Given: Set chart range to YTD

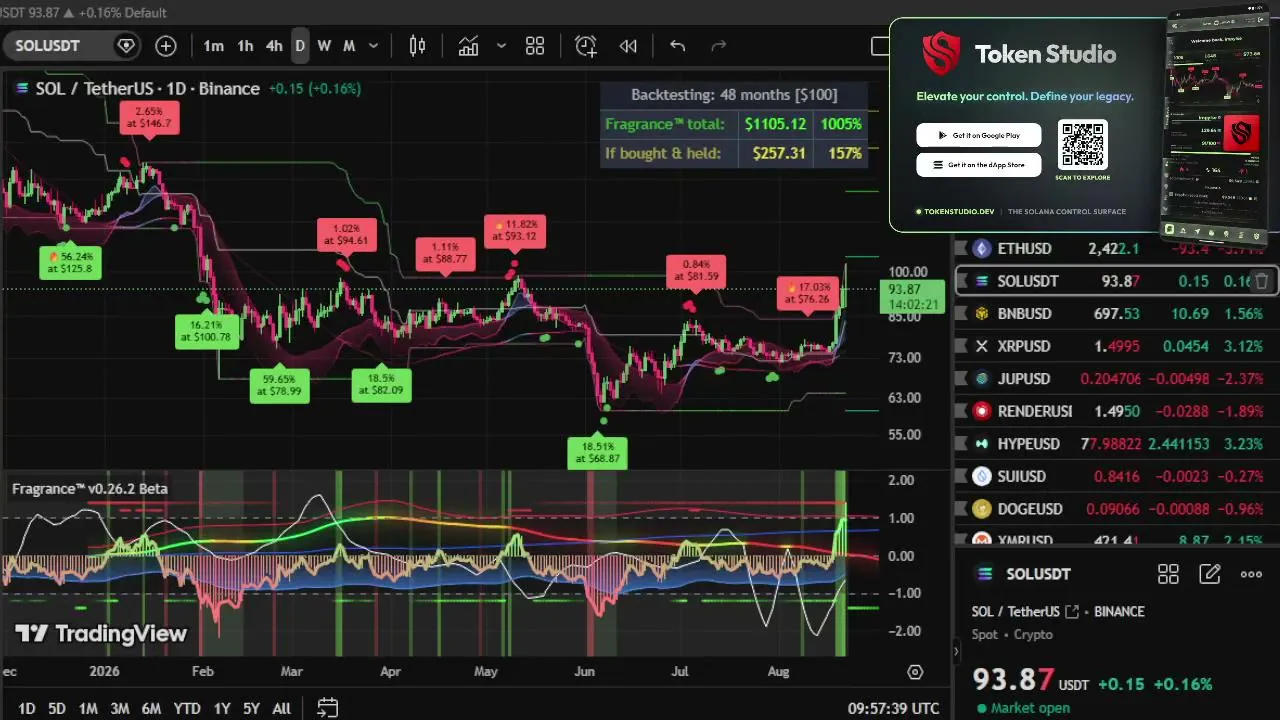Looking at the screenshot, I should point(187,708).
